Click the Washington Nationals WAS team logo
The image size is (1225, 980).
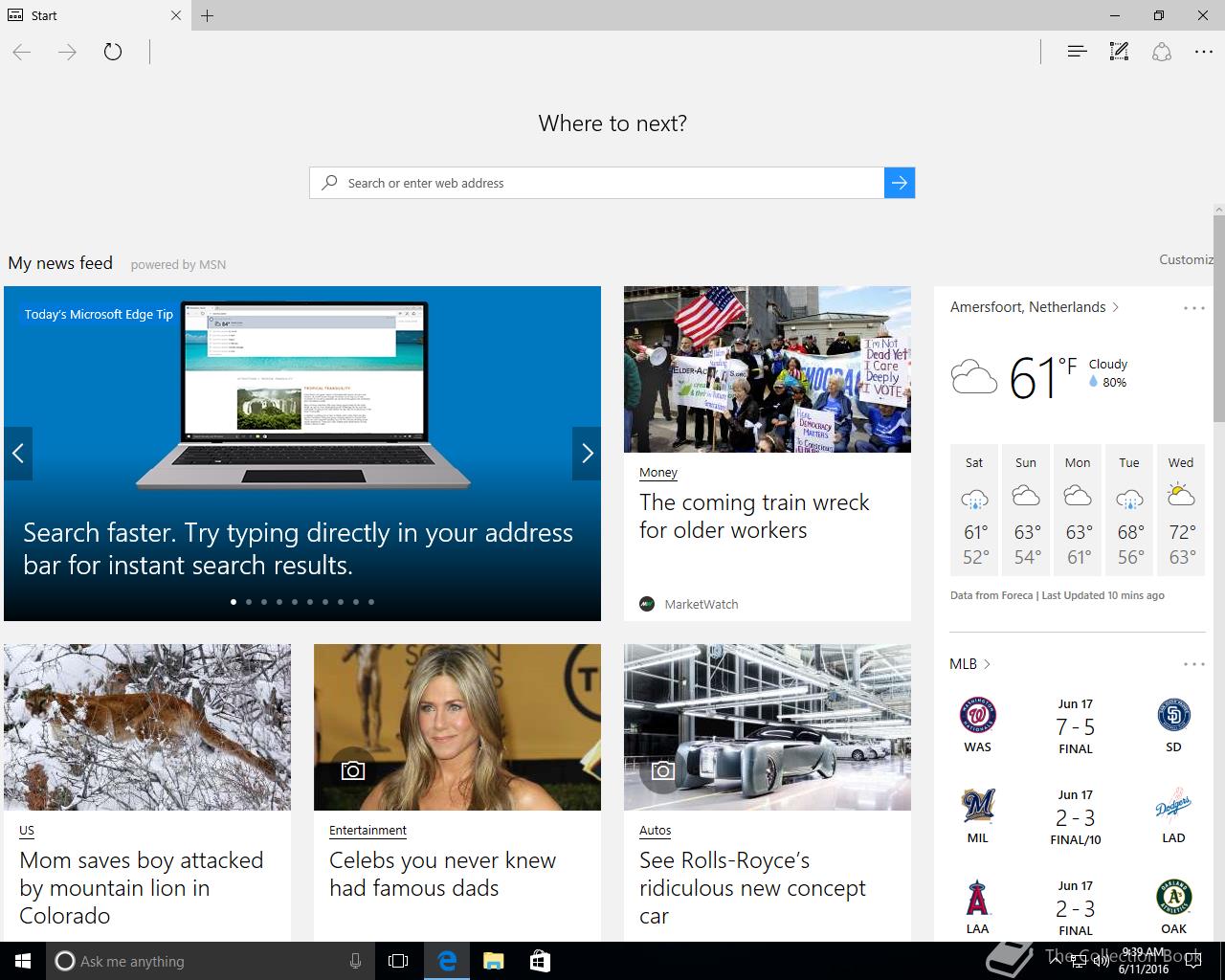click(977, 715)
